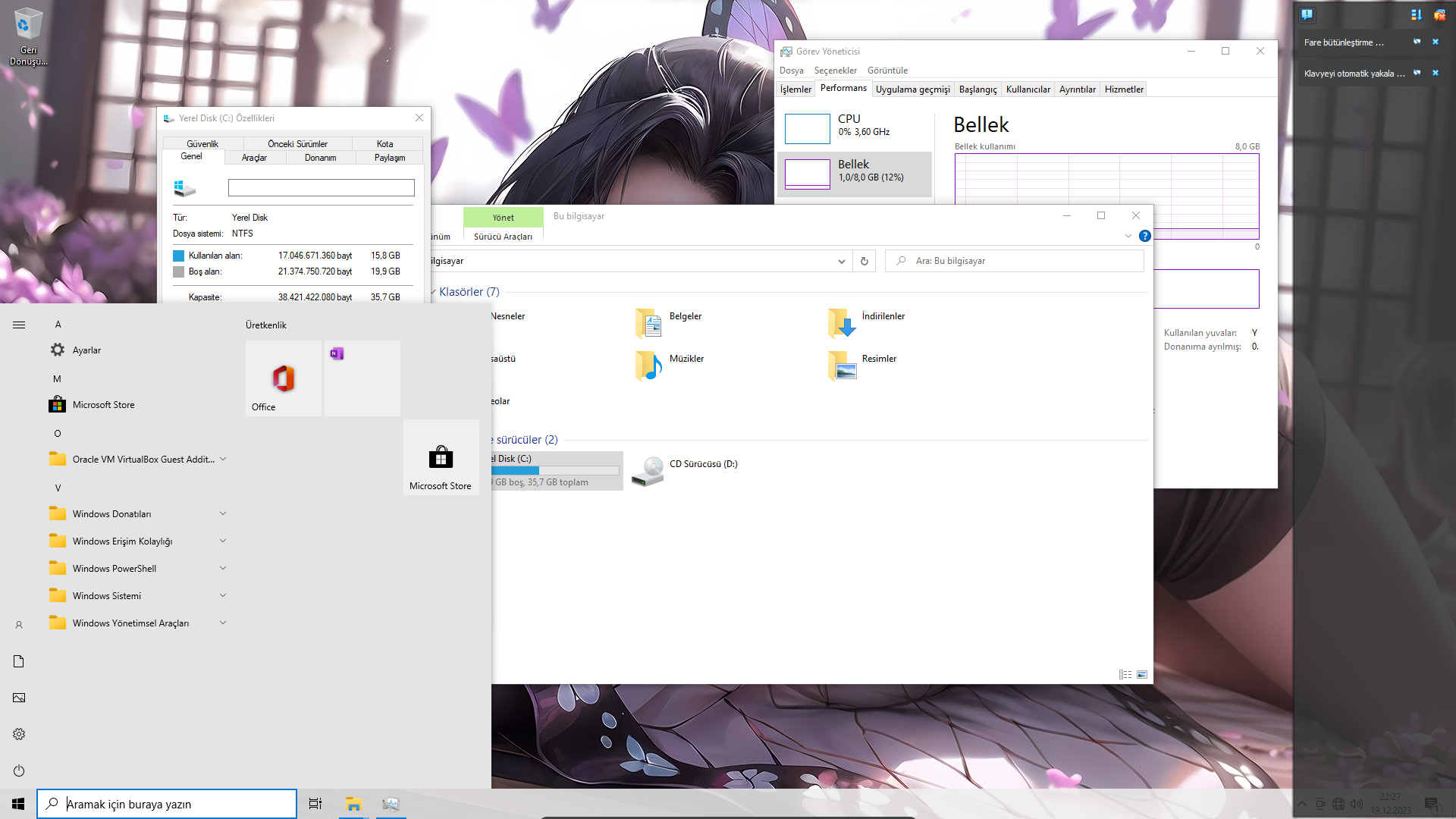
Task: Click the Power icon in Start menu
Action: click(19, 770)
